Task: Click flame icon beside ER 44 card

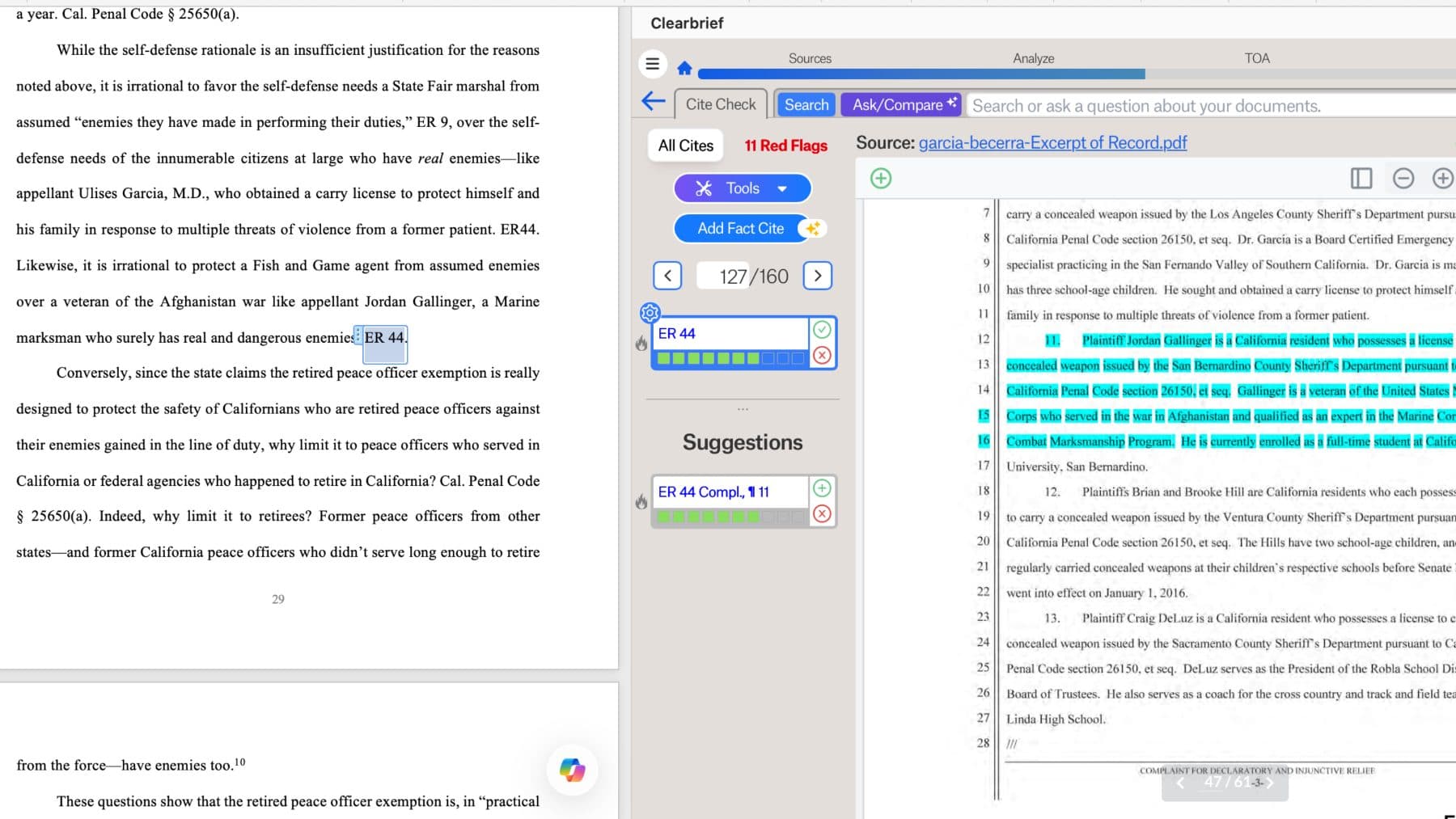Action: [641, 344]
